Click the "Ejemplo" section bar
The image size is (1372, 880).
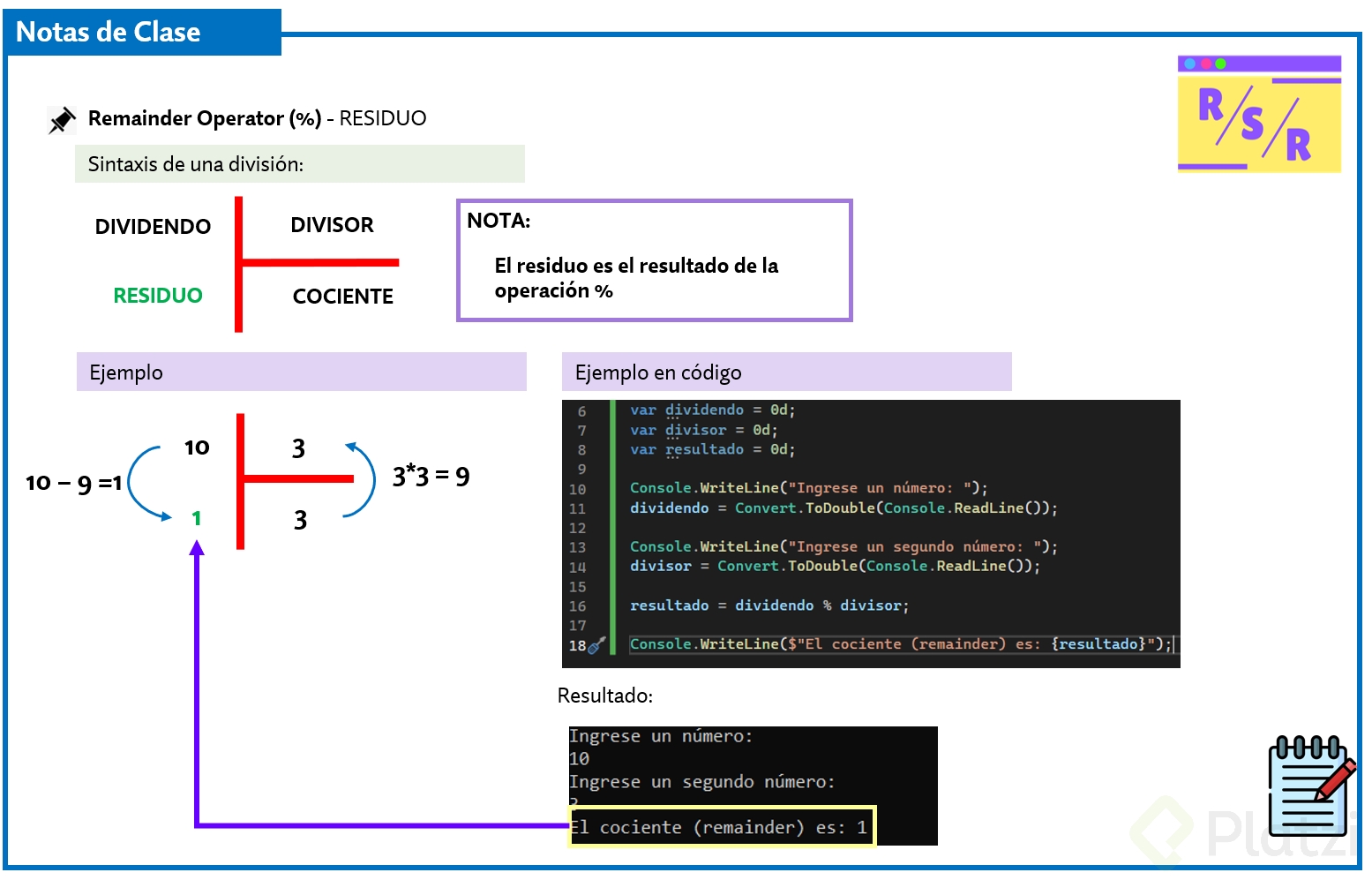[302, 372]
